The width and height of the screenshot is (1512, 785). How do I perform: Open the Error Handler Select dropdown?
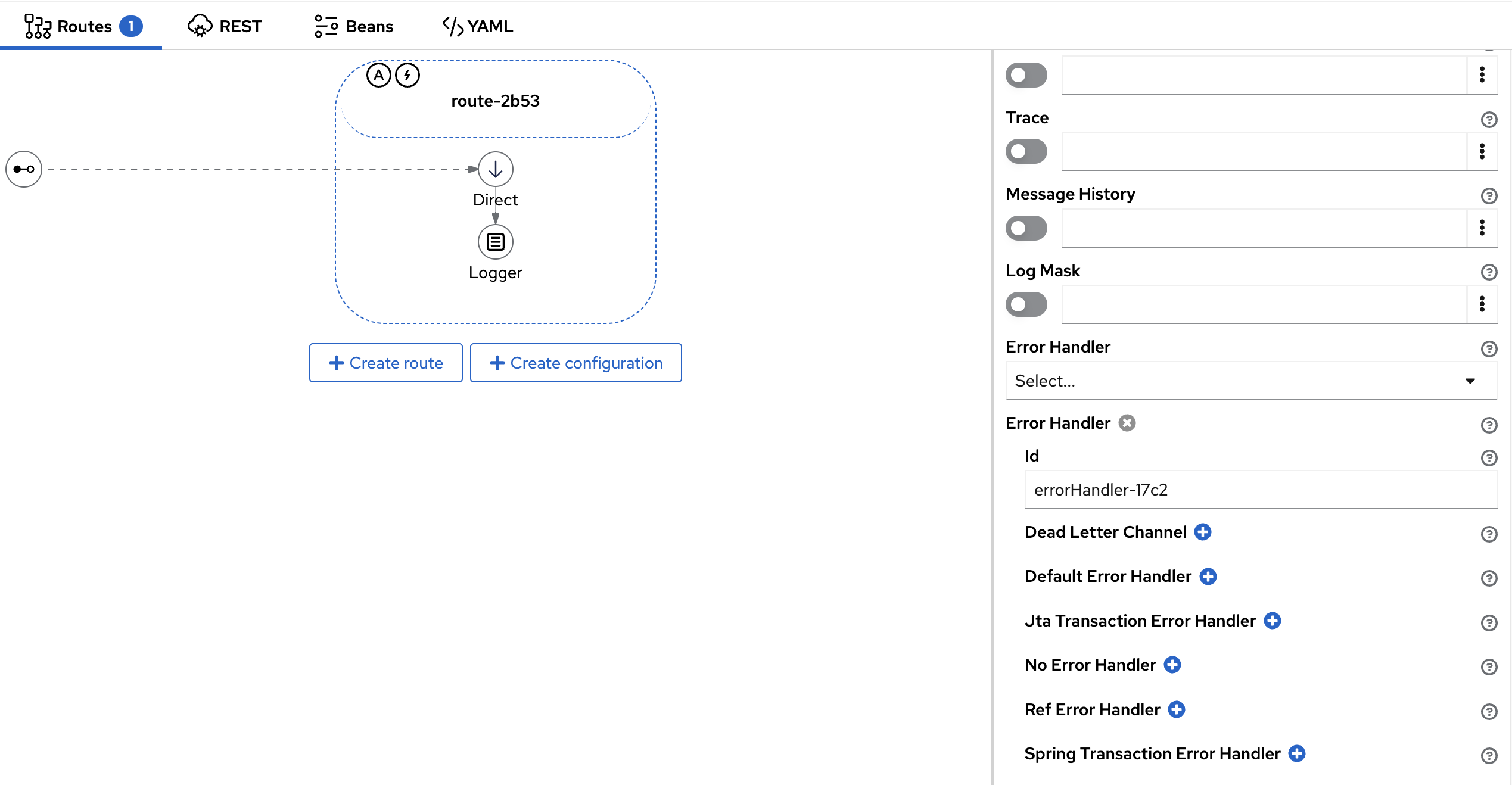point(1250,381)
